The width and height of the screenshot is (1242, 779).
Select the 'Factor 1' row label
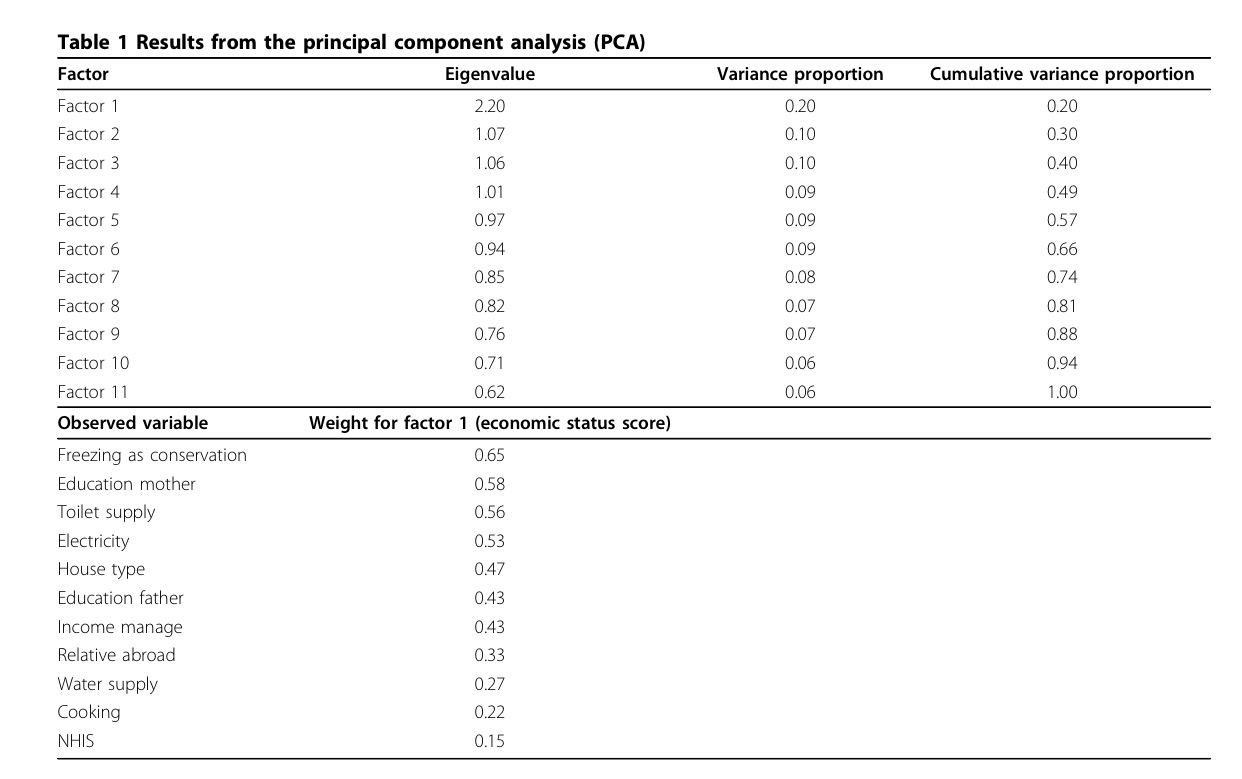[88, 106]
